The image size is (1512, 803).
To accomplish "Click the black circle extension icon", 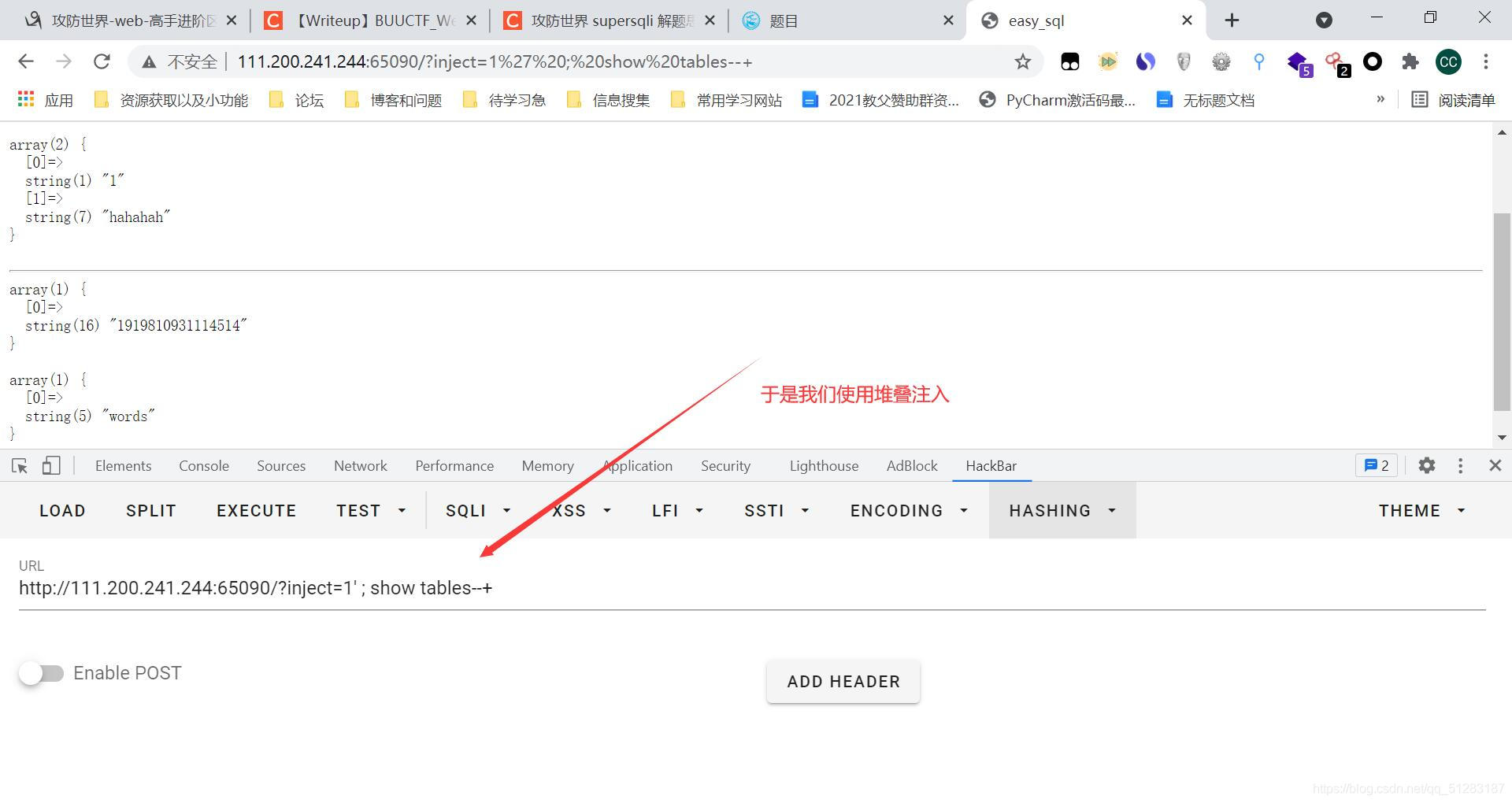I will pyautogui.click(x=1373, y=61).
